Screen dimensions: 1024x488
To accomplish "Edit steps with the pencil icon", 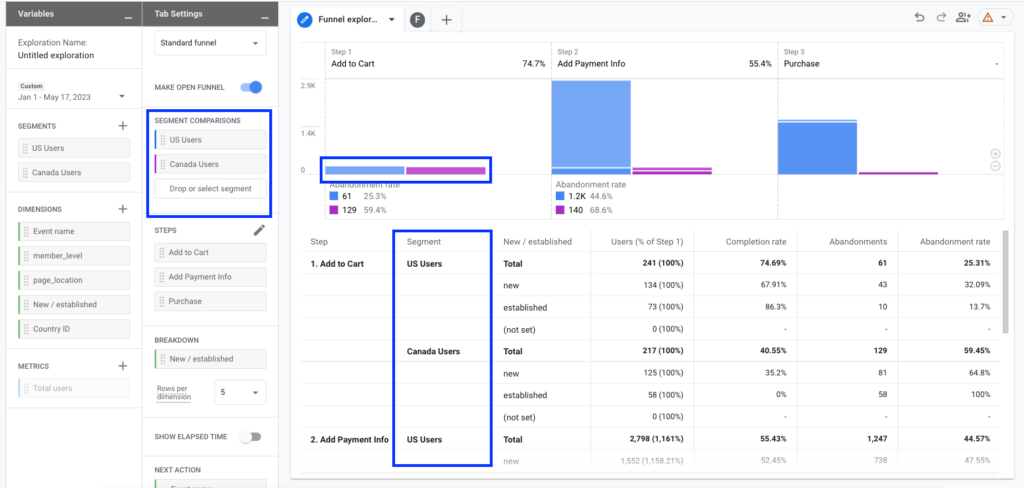I will coord(259,230).
